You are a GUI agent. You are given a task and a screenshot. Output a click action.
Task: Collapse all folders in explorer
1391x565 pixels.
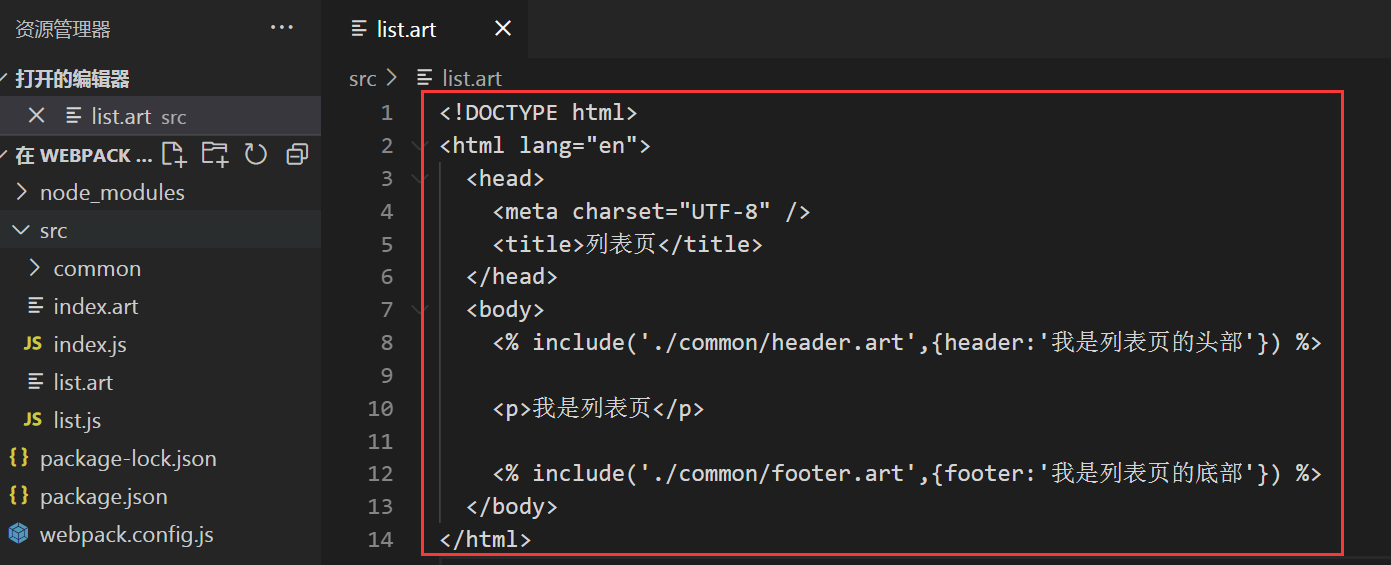pyautogui.click(x=297, y=154)
